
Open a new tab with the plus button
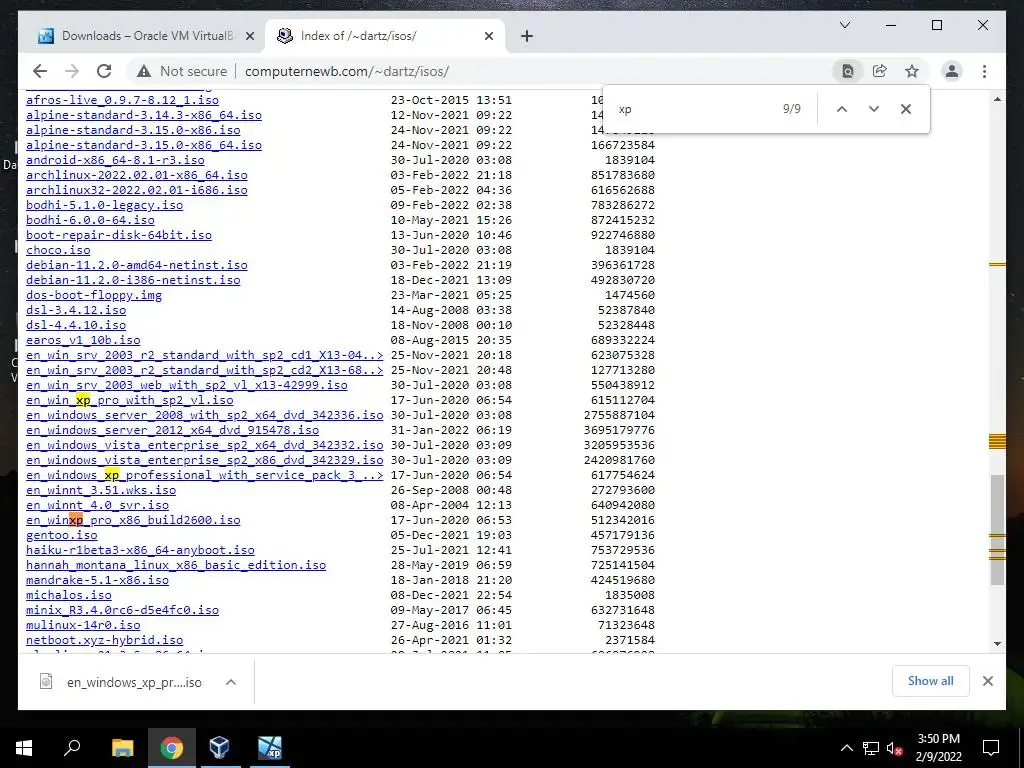(527, 36)
